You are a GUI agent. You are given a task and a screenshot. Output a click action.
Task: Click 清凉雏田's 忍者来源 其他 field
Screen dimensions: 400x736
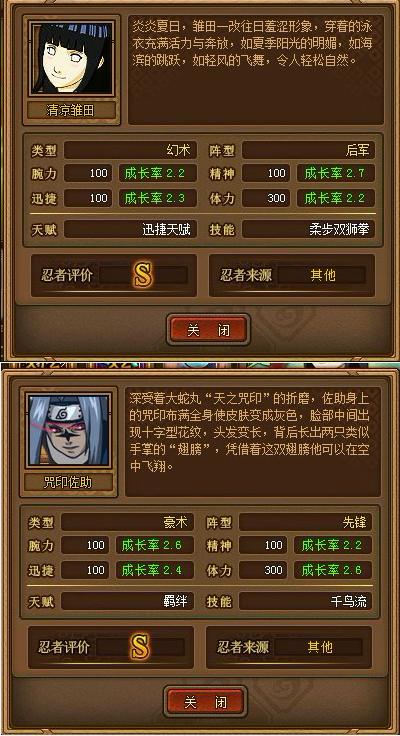323,275
